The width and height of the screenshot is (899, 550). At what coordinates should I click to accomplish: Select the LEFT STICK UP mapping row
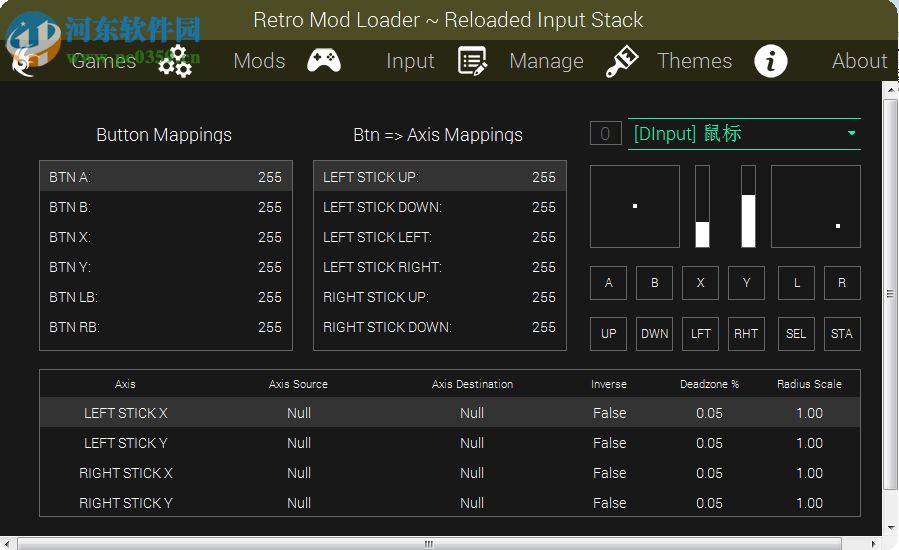(x=440, y=177)
